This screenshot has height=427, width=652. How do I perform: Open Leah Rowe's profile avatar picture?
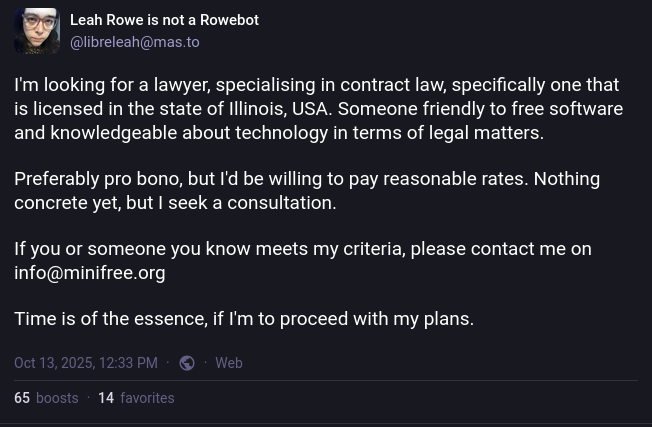click(x=37, y=31)
